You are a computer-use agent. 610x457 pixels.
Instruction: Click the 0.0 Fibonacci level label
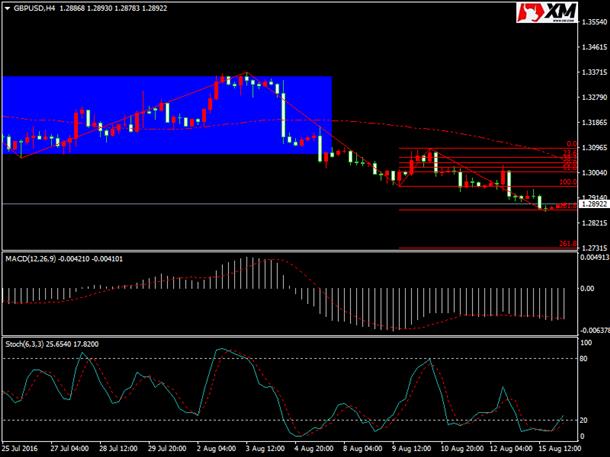coord(571,144)
